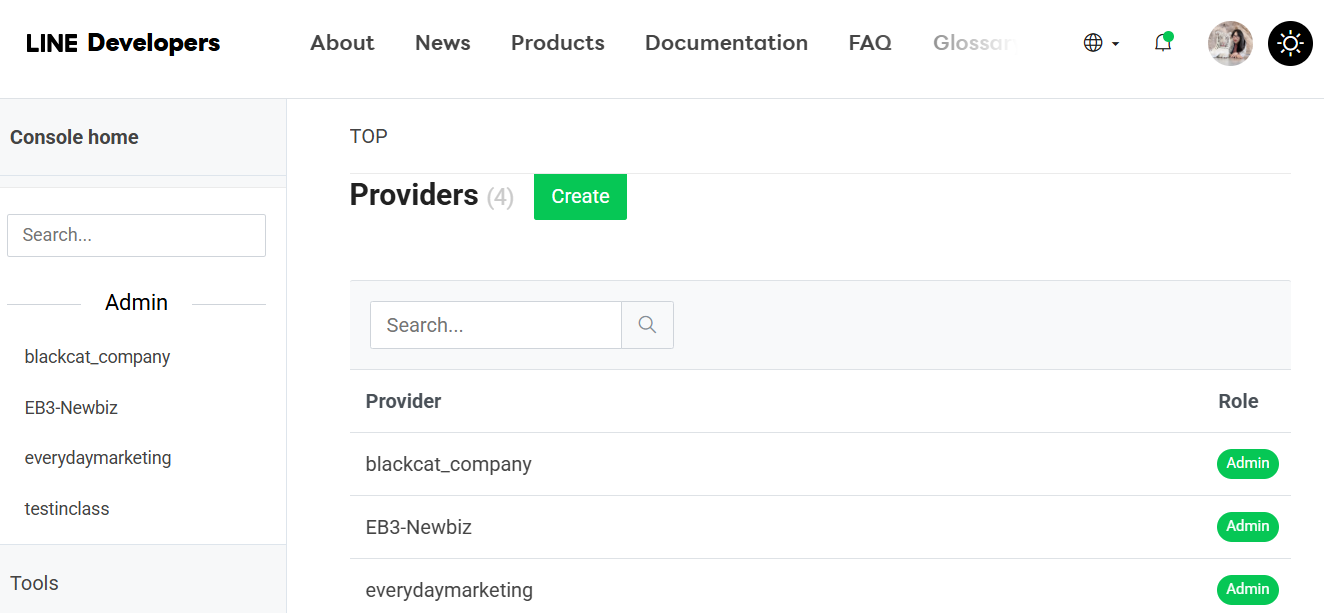
Task: Click the Admin badge for EB3-Newbiz
Action: [x=1248, y=527]
